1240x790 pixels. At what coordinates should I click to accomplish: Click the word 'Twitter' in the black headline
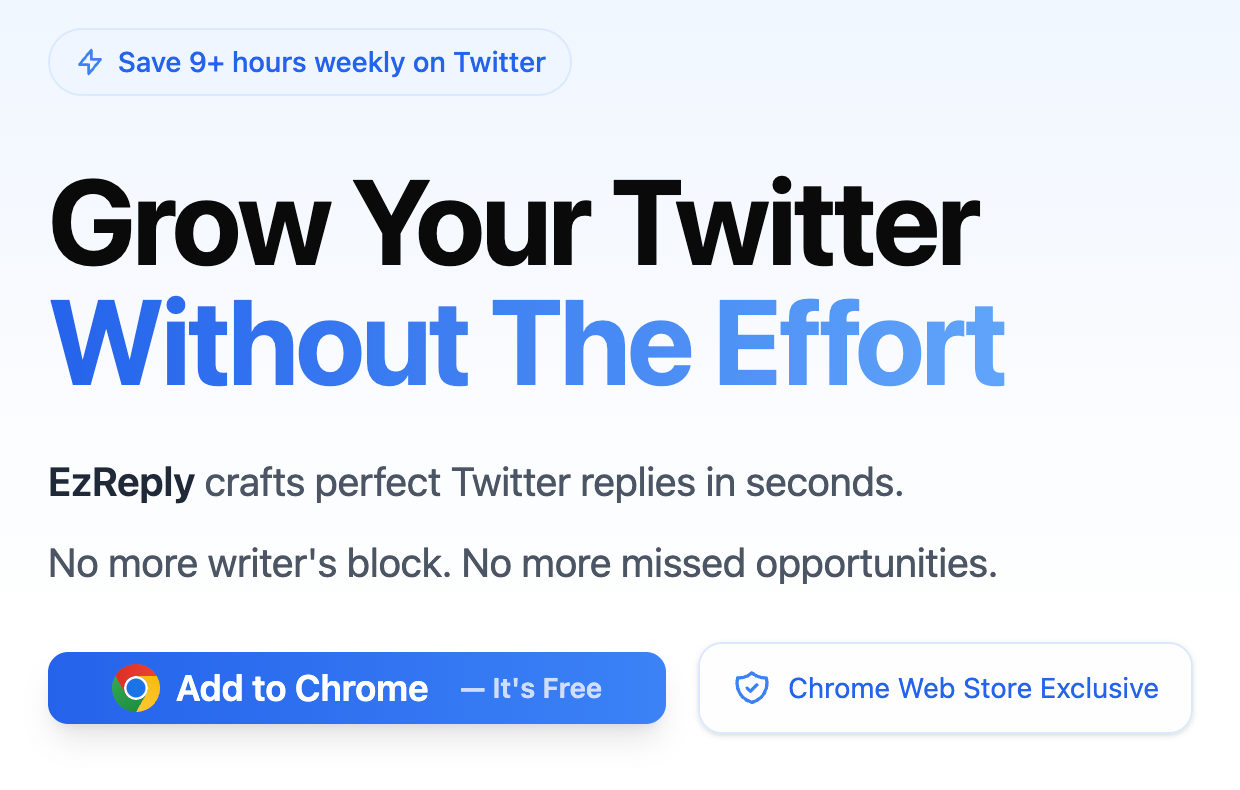click(x=797, y=224)
